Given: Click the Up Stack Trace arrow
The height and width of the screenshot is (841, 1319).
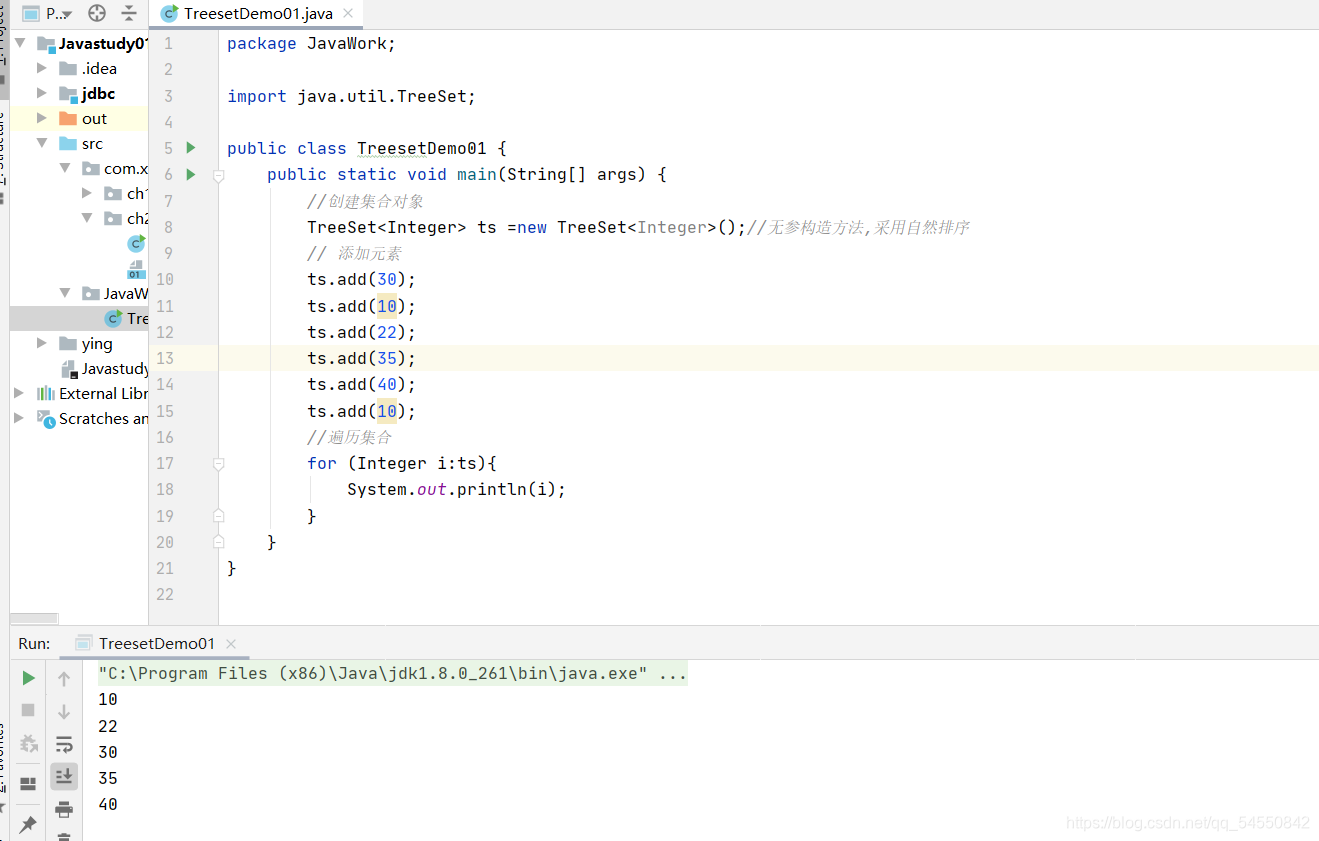Looking at the screenshot, I should 64,679.
